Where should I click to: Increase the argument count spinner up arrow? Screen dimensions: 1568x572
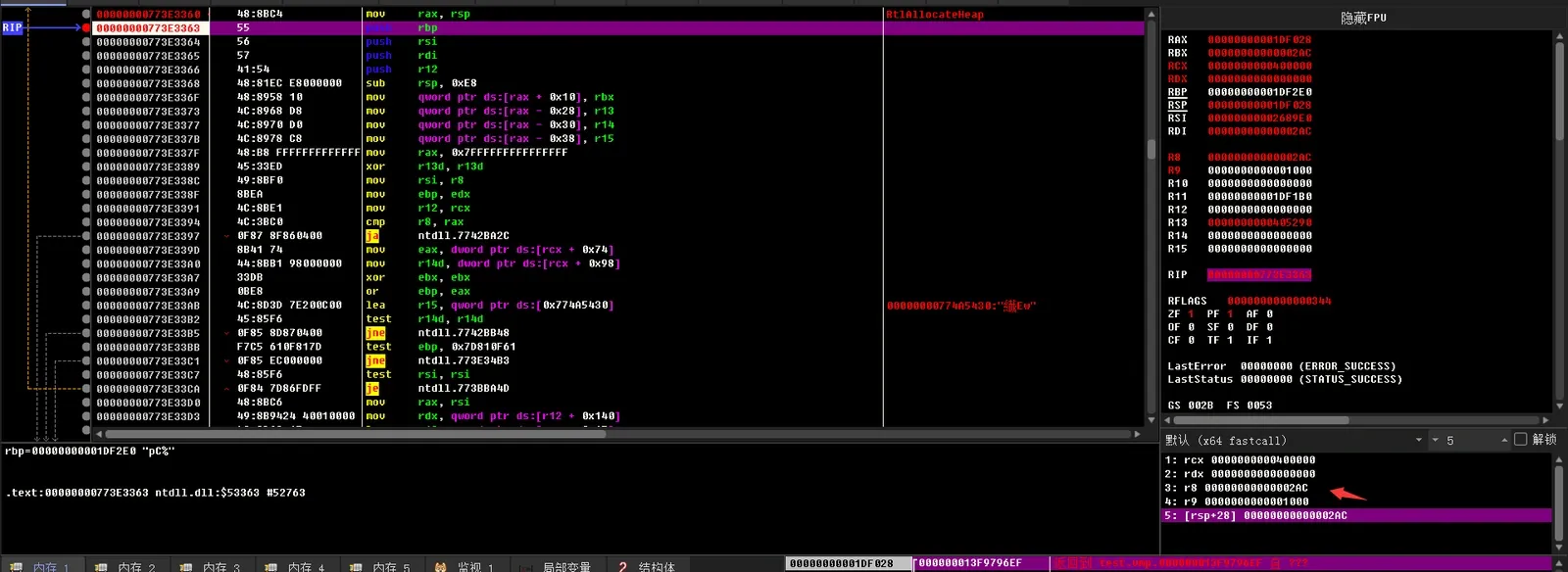[1504, 441]
